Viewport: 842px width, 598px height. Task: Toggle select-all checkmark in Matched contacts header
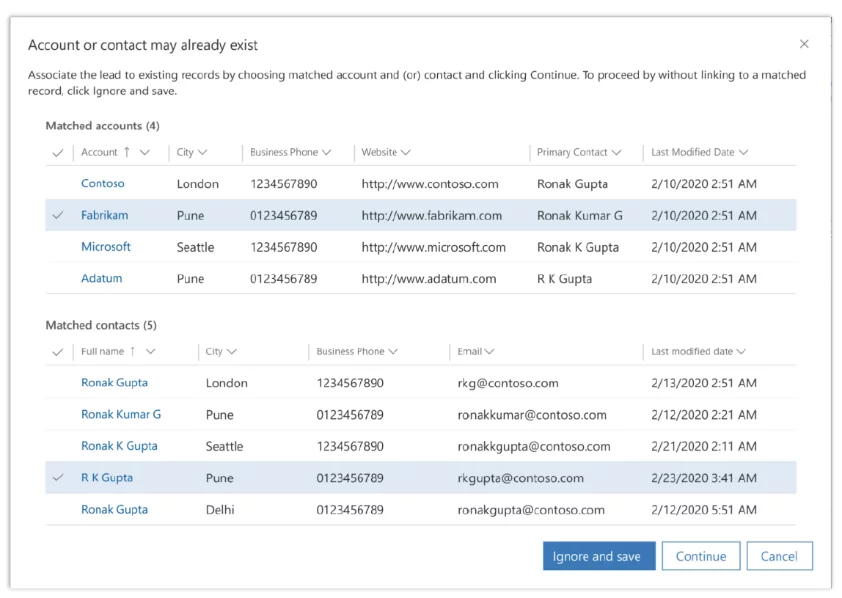tap(58, 352)
